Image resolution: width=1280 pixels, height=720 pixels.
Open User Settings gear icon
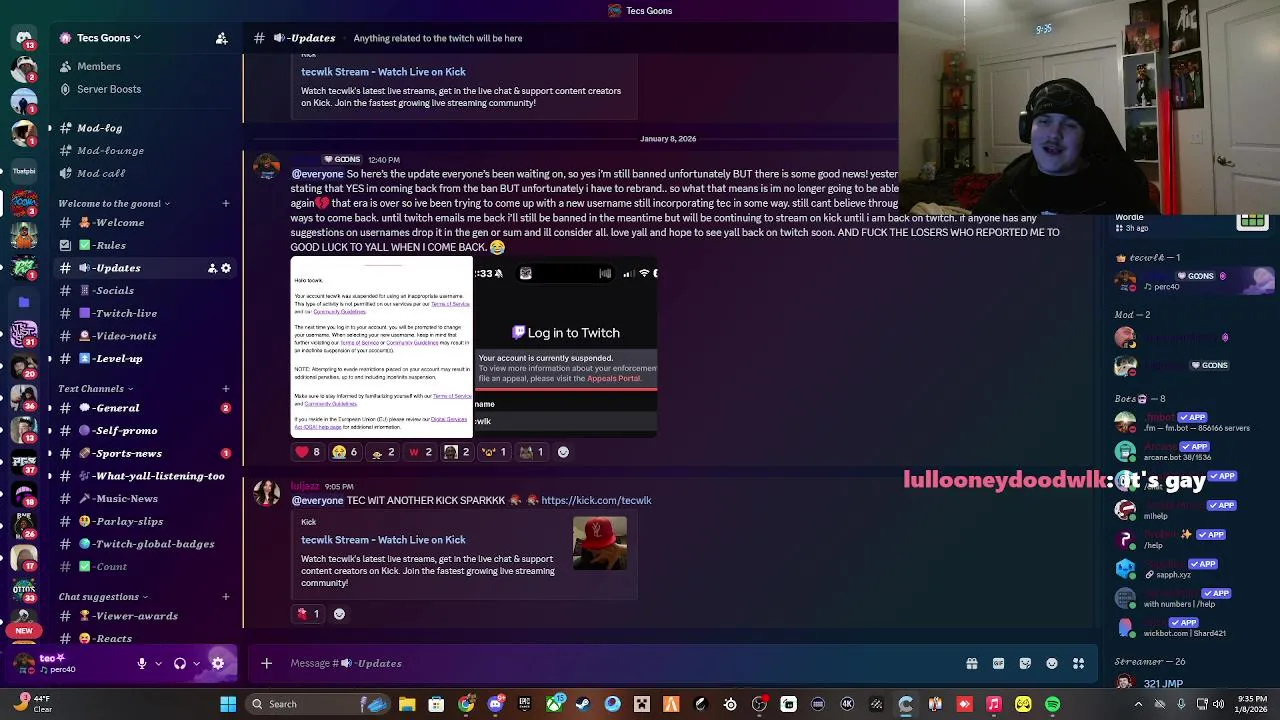pos(218,663)
